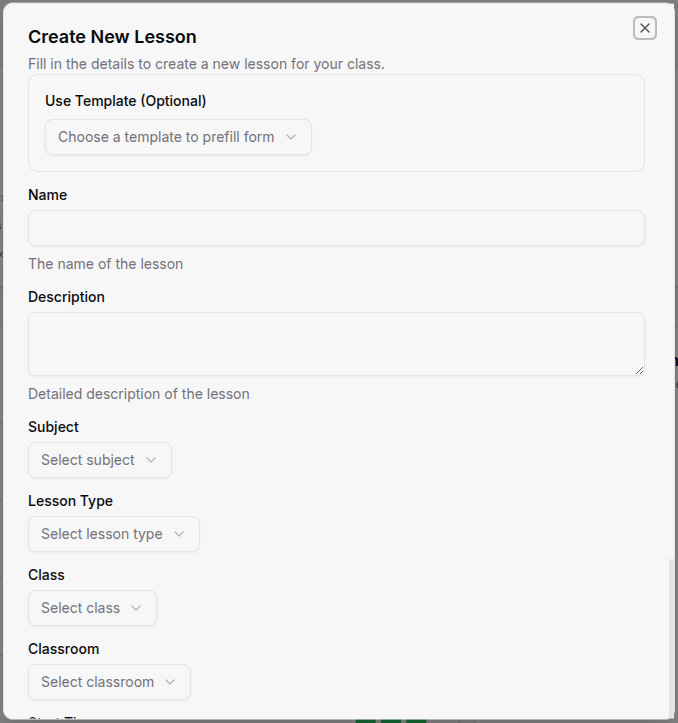
Task: Click the Use Template (Optional) label
Action: pos(126,101)
